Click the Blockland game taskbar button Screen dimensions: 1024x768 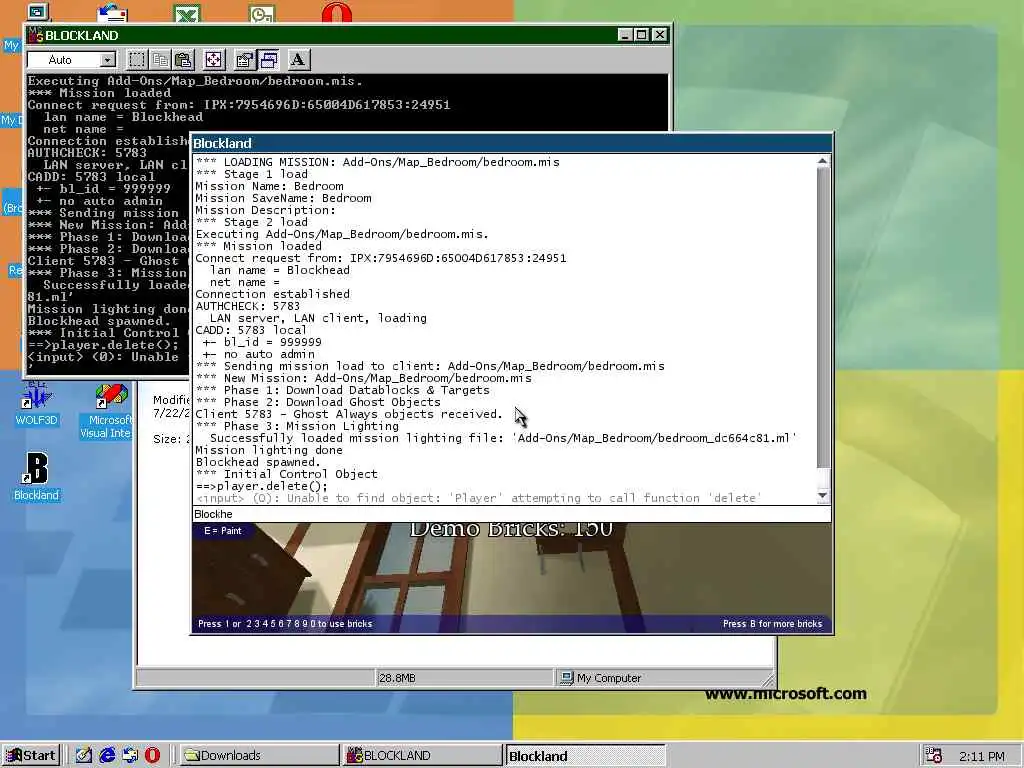click(585, 756)
